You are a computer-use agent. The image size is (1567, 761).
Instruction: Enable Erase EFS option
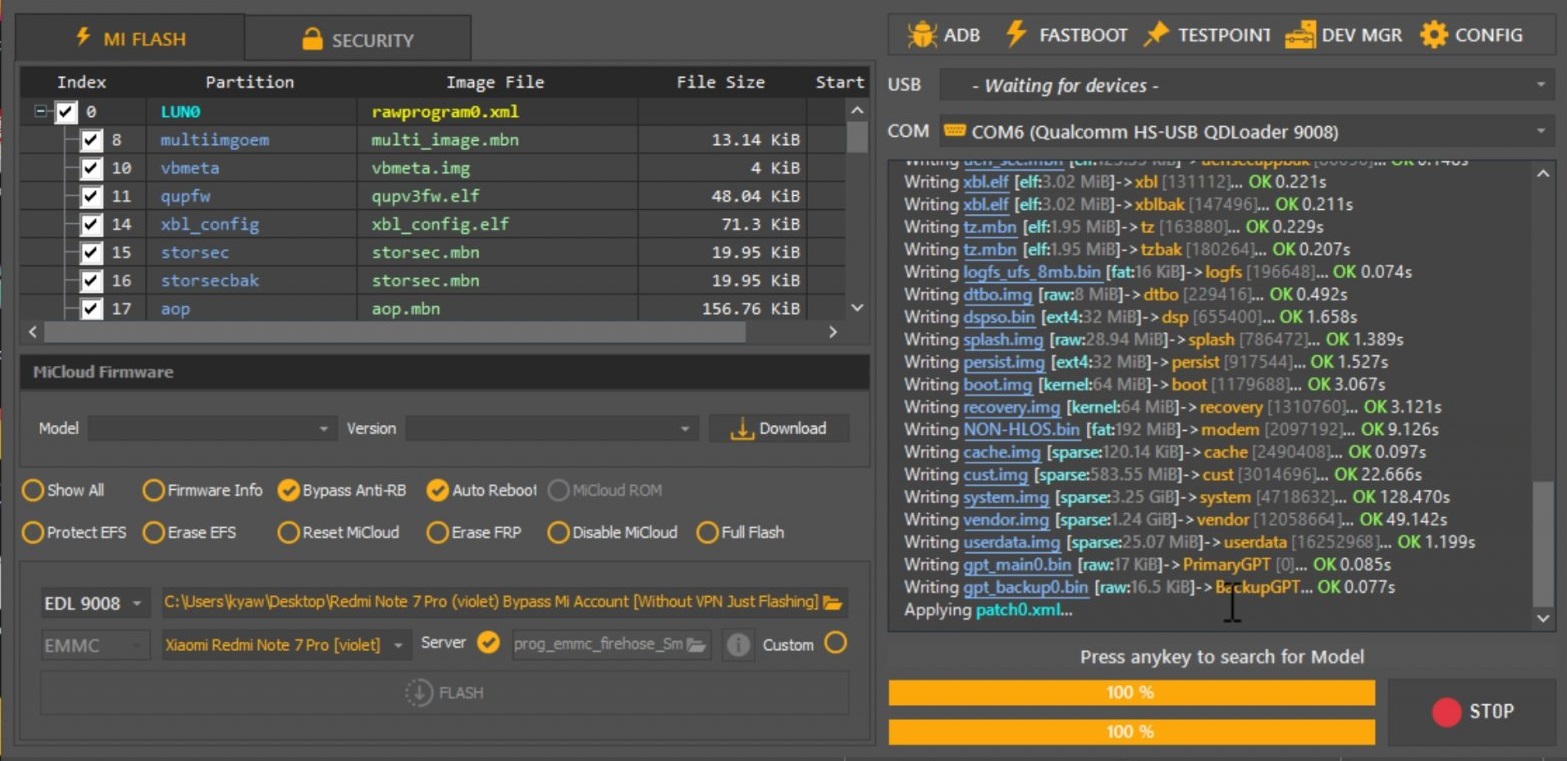pyautogui.click(x=153, y=532)
